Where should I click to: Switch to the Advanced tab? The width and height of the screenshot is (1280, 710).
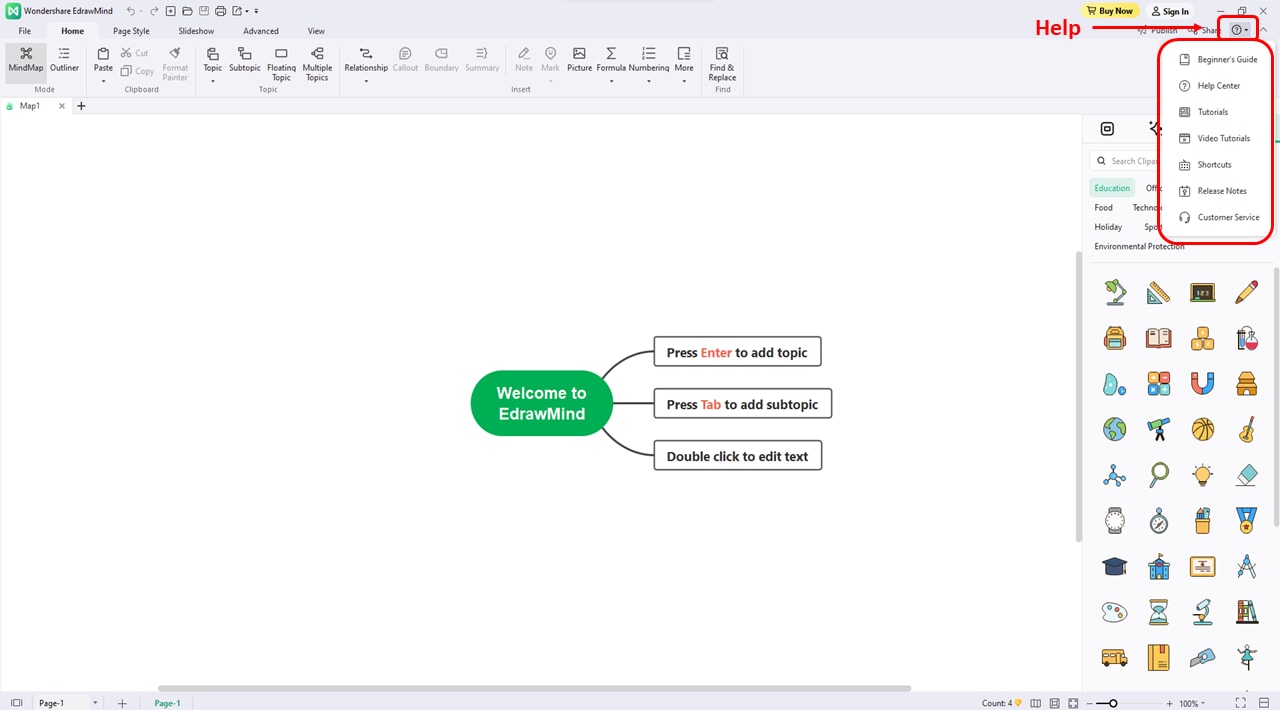(261, 31)
